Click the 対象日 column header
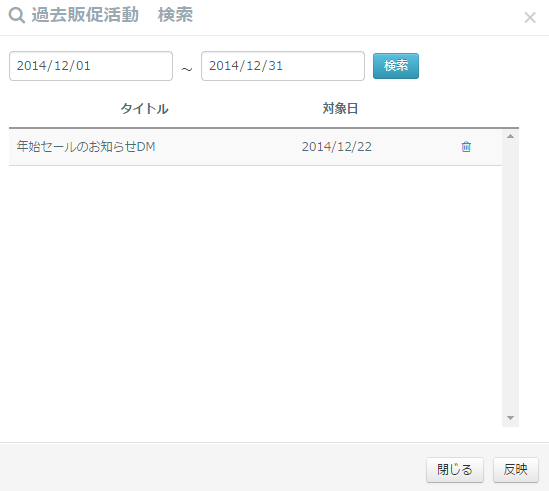The height and width of the screenshot is (491, 549). point(340,109)
